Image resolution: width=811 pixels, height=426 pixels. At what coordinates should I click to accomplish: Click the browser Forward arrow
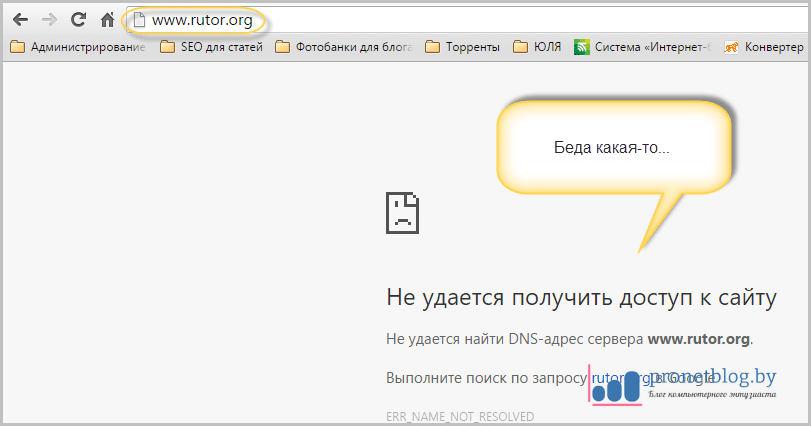click(x=49, y=20)
